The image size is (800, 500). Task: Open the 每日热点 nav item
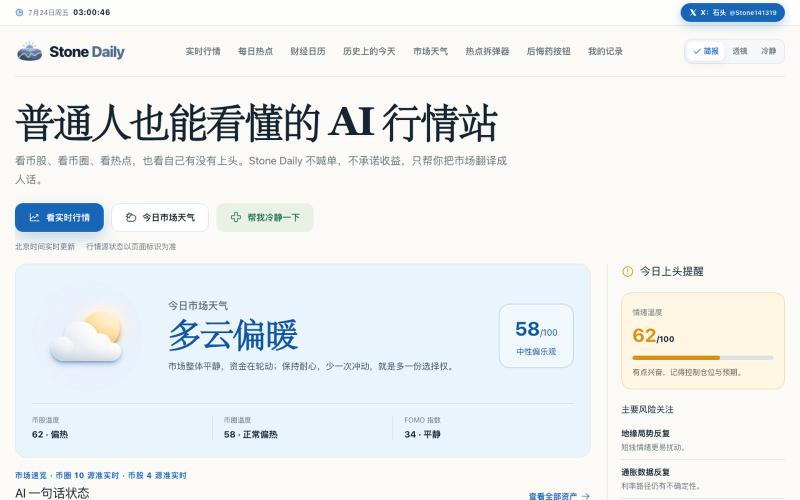[x=256, y=51]
